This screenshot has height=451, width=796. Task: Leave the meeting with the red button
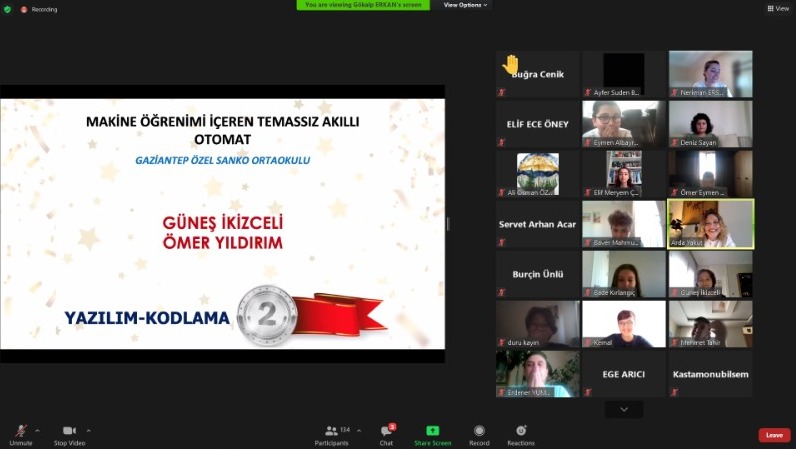[774, 435]
